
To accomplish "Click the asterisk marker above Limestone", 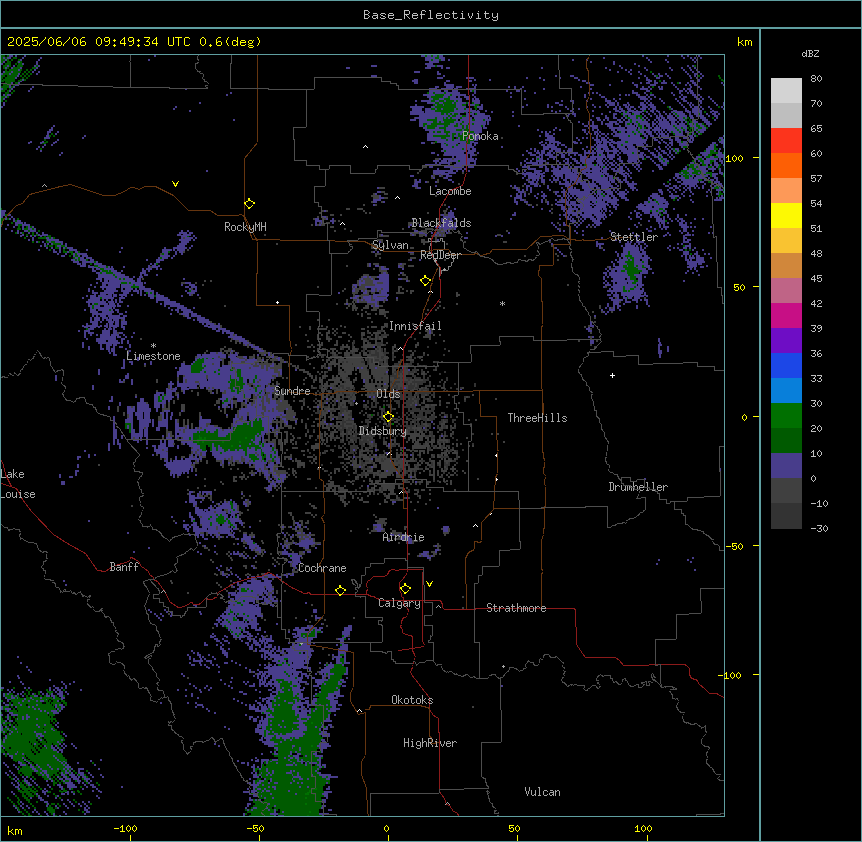I will [x=153, y=346].
